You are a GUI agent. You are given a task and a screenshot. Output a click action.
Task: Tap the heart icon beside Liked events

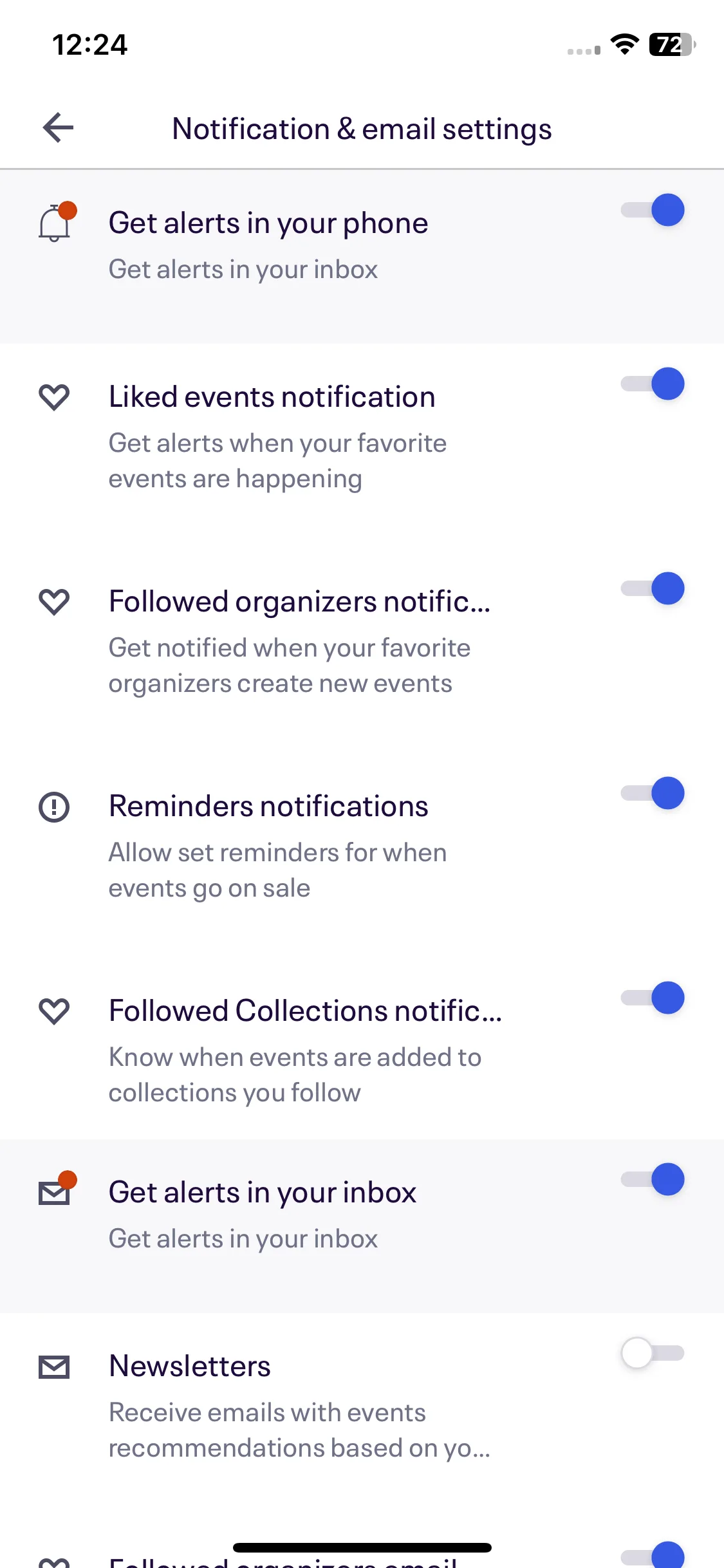pyautogui.click(x=54, y=397)
